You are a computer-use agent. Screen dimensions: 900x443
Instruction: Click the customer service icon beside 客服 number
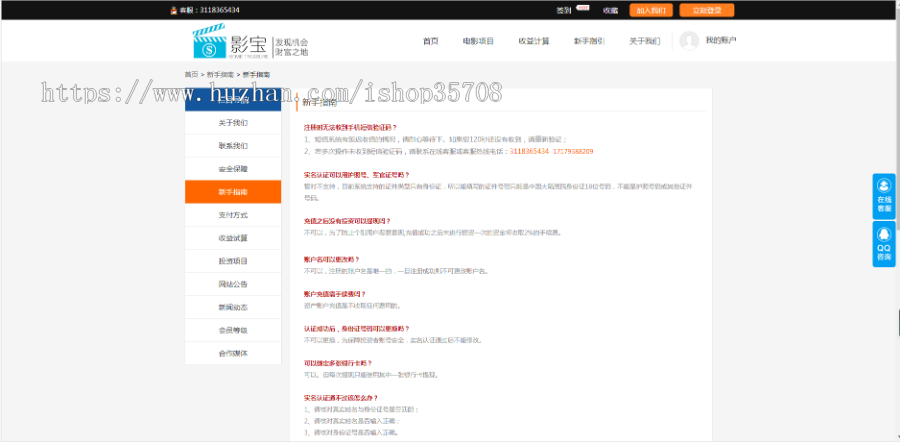[173, 10]
